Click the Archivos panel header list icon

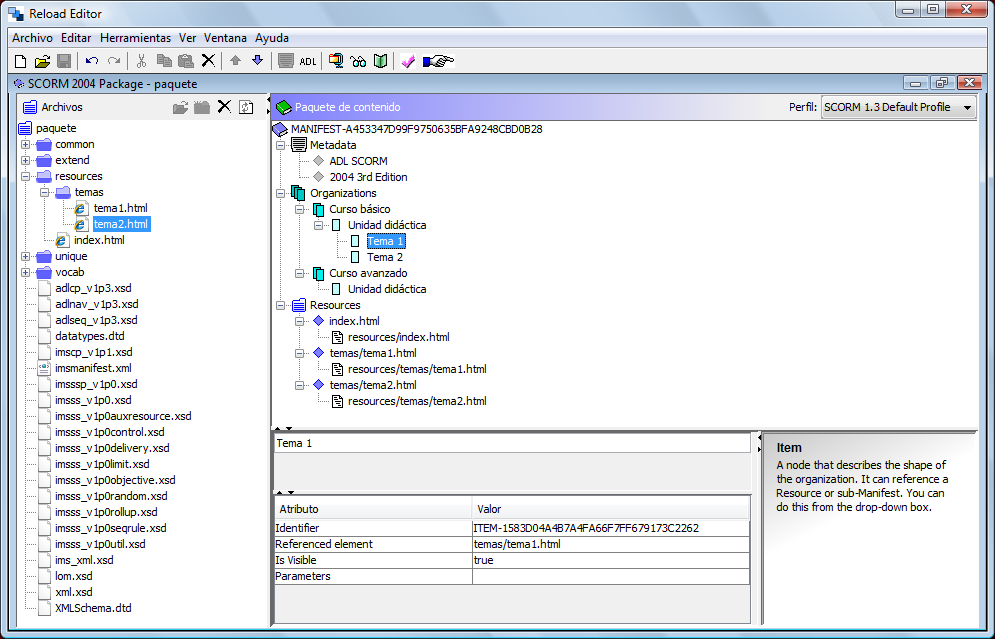pyautogui.click(x=30, y=107)
